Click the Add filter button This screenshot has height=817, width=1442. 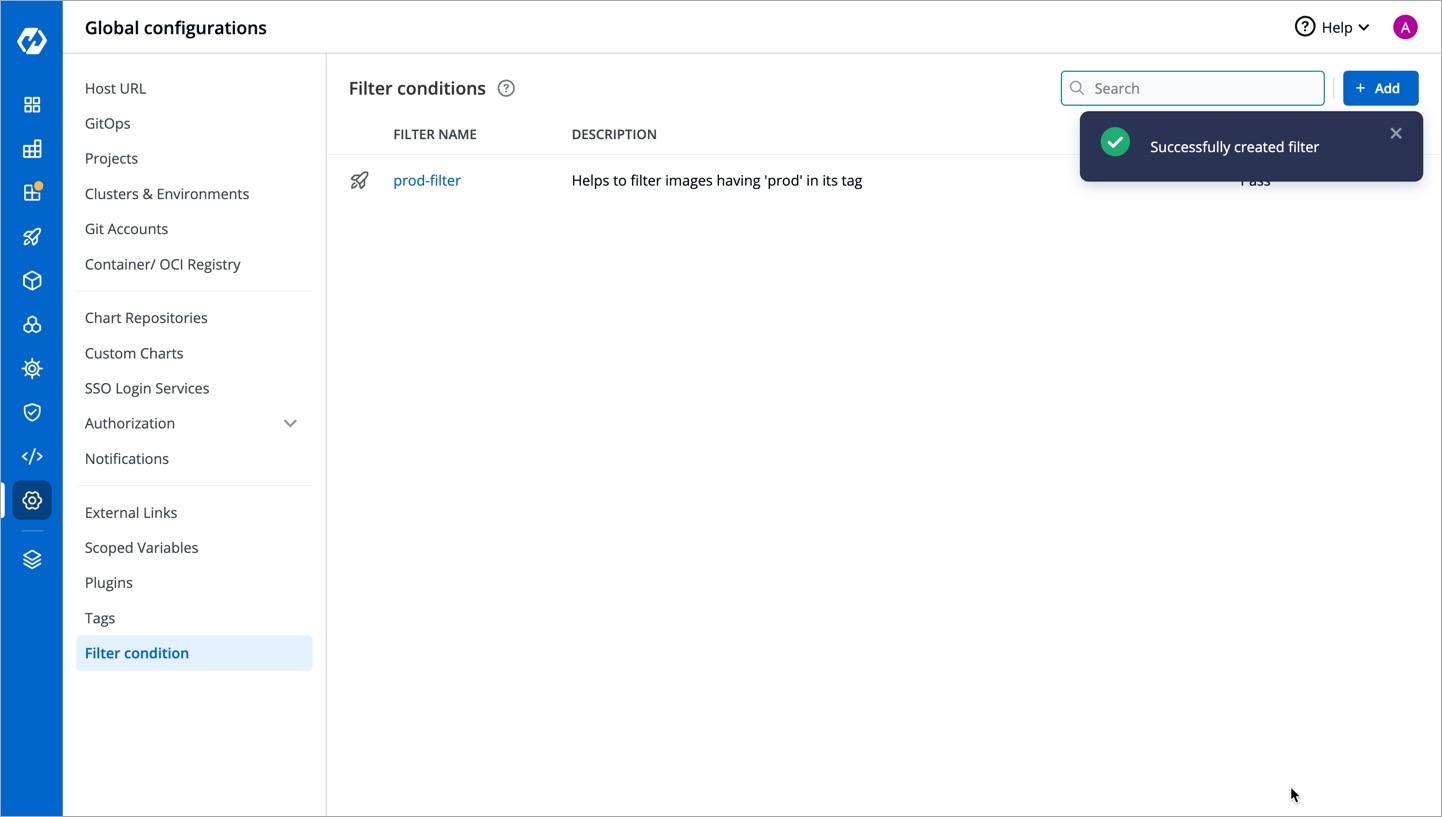1379,88
